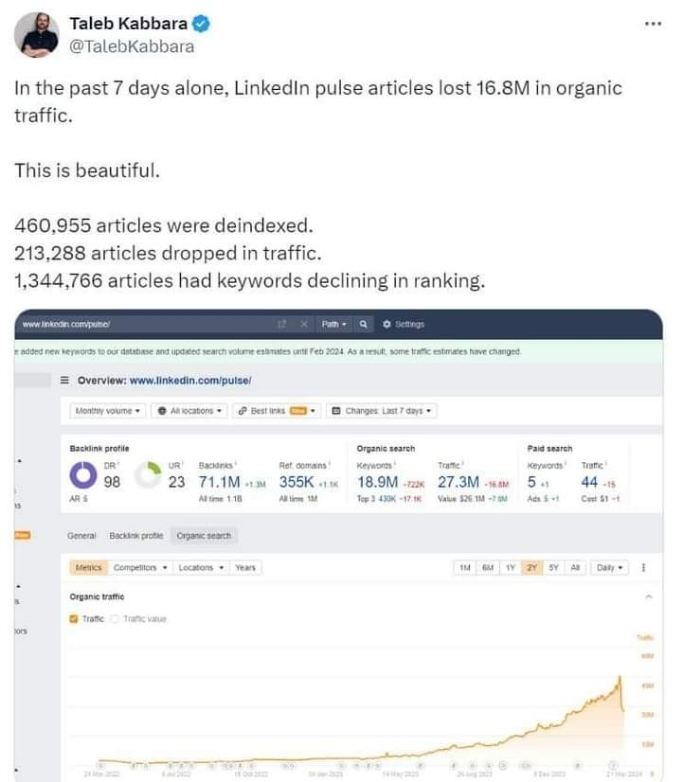Open the Daily interval dropdown

pyautogui.click(x=610, y=568)
